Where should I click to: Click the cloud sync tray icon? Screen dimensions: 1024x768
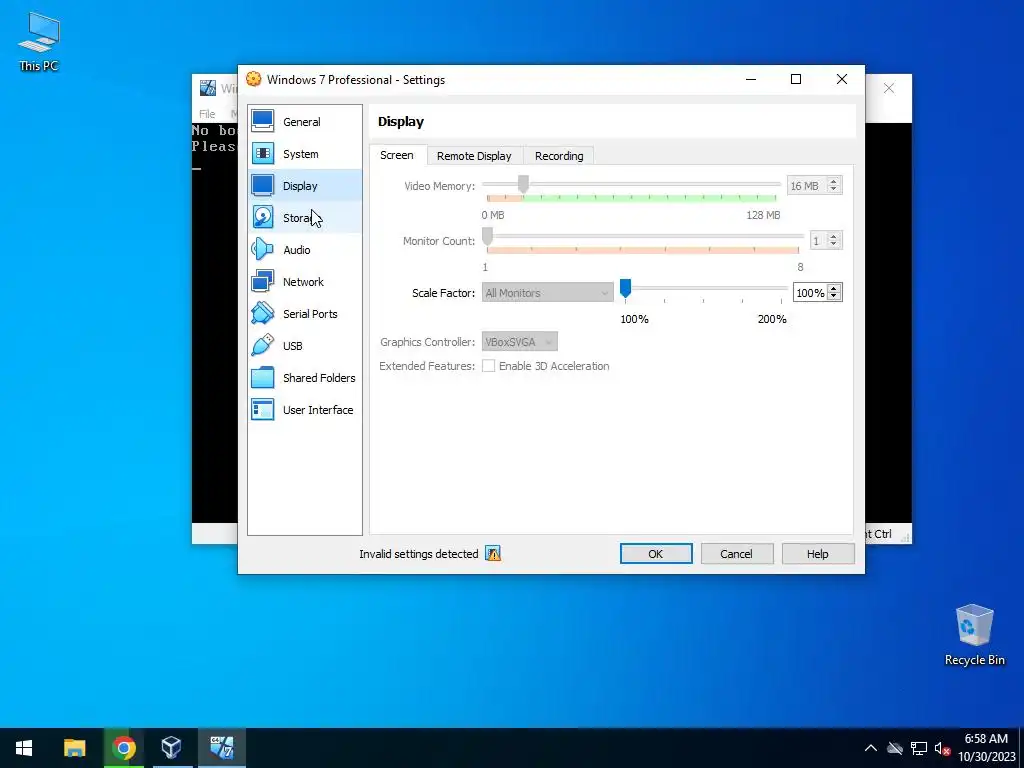tap(895, 748)
